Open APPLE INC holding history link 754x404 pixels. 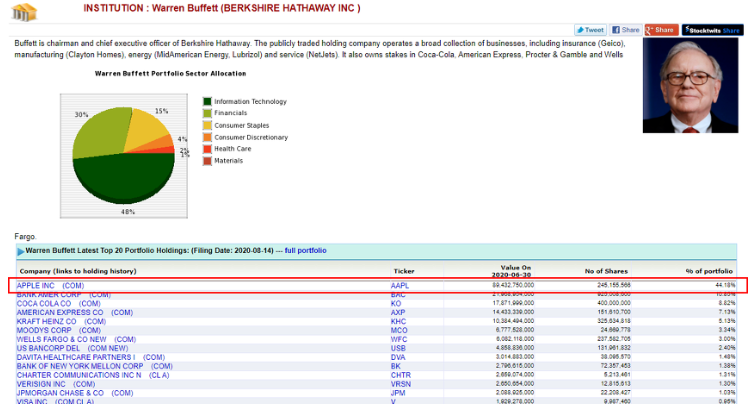point(50,286)
